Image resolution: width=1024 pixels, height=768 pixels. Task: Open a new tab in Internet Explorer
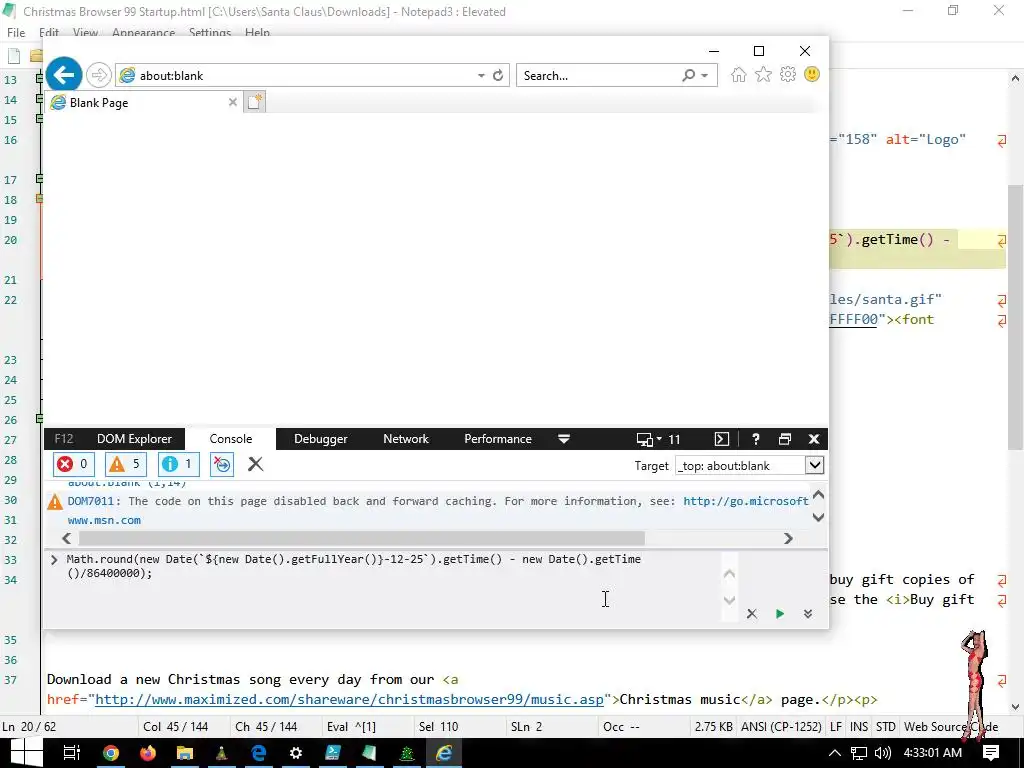(x=255, y=102)
